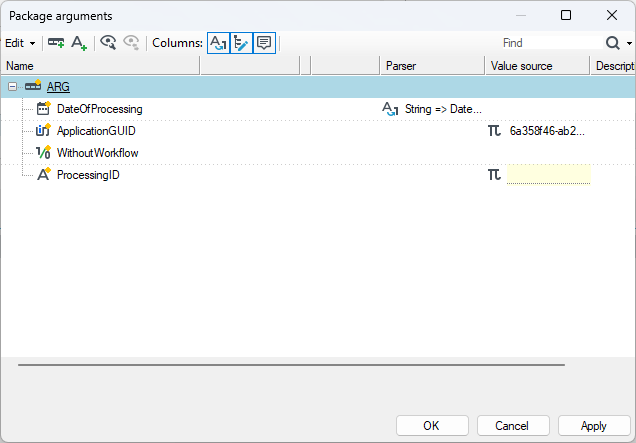The image size is (636, 443).
Task: Click the add string argument icon
Action: pos(79,43)
